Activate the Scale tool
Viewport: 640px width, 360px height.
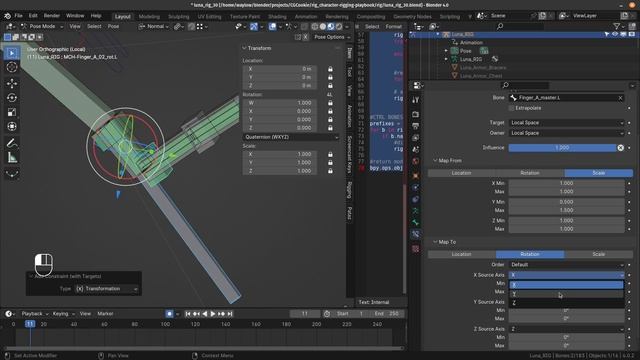click(x=12, y=112)
